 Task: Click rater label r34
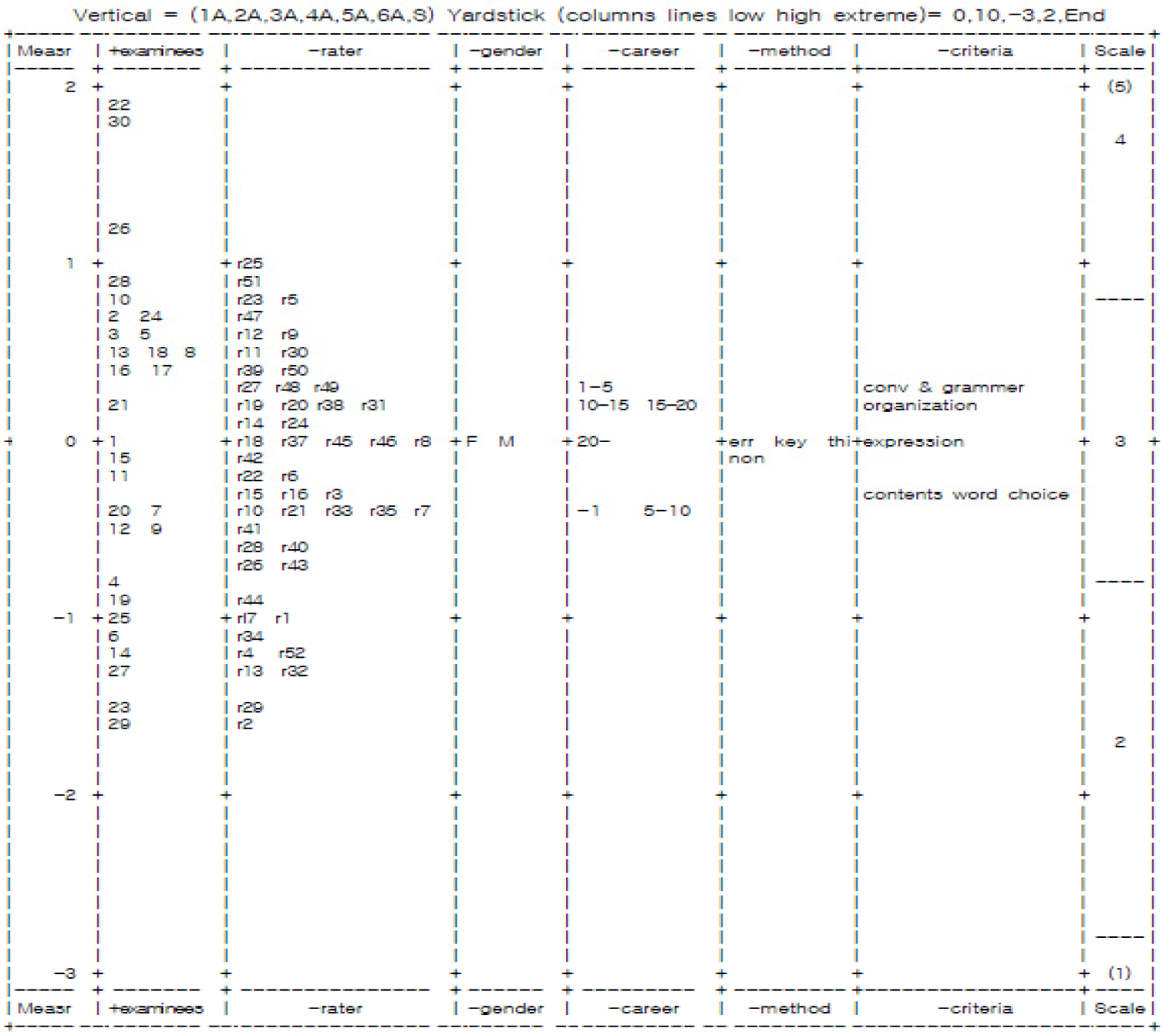[x=250, y=636]
